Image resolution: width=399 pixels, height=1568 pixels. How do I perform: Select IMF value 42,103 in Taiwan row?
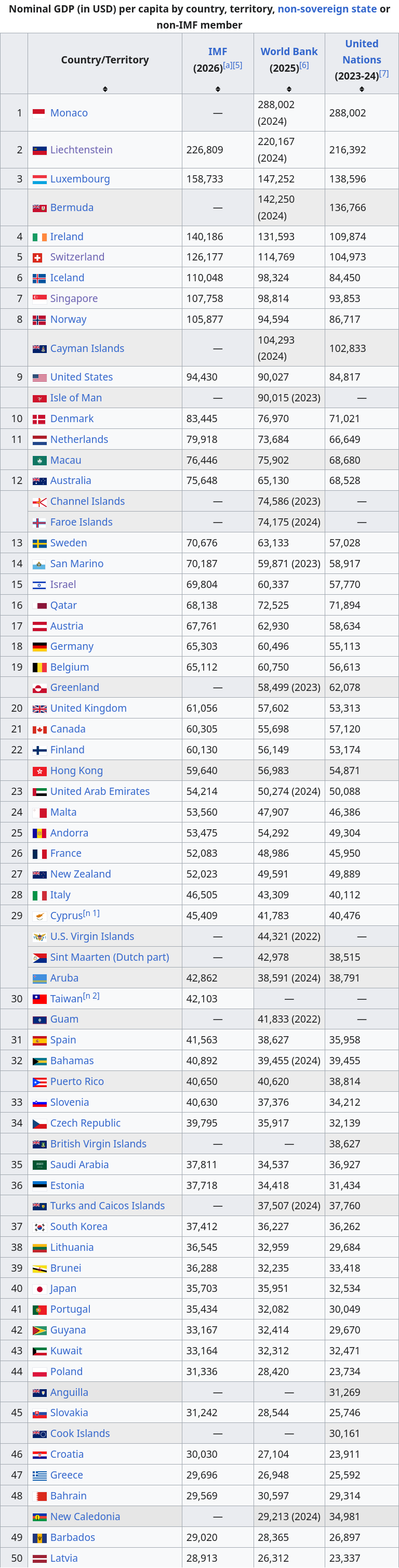point(202,999)
